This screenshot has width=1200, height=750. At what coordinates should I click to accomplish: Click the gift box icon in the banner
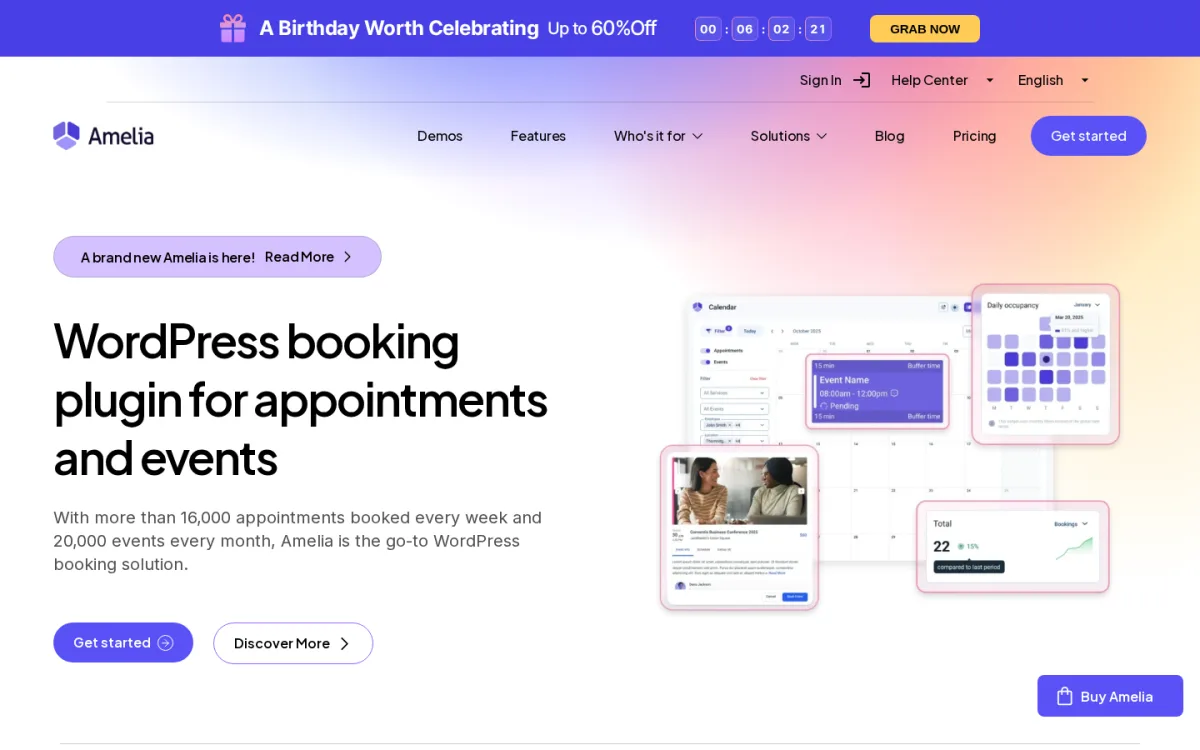point(233,28)
